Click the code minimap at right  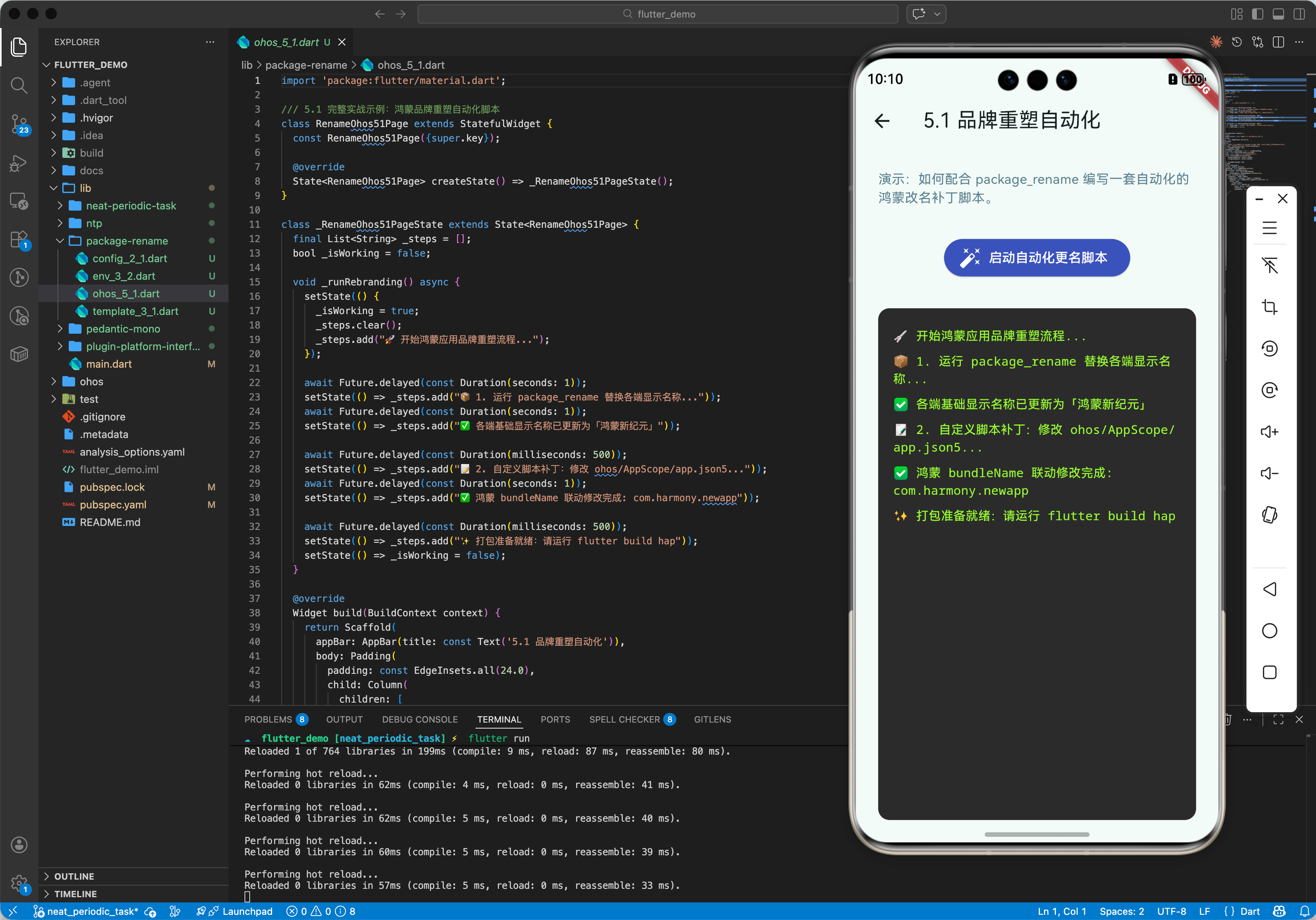coord(1267,126)
